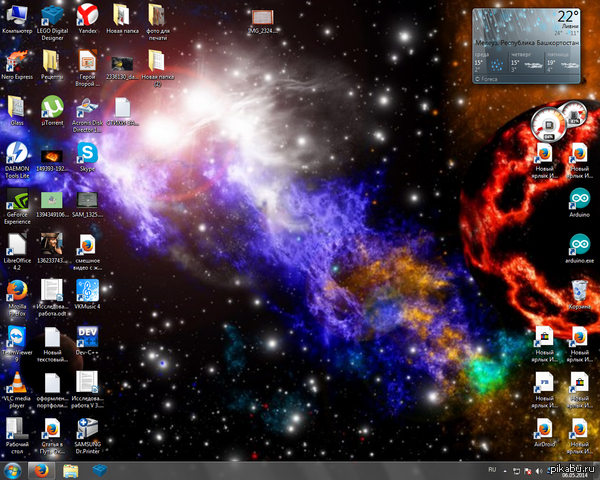Image resolution: width=600 pixels, height=480 pixels.
Task: Launch DAEMON Tools Lite
Action: [x=16, y=153]
